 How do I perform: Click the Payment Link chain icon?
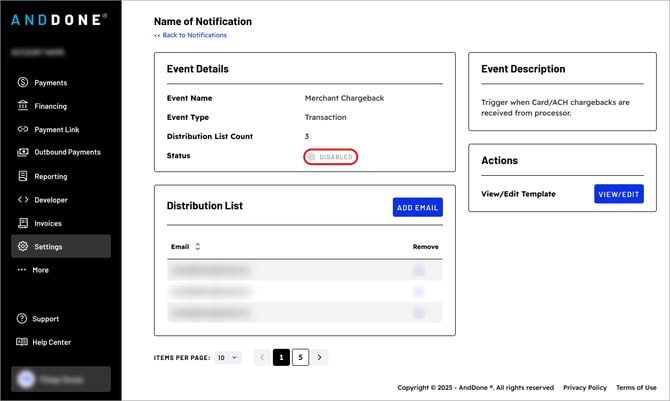pos(23,129)
